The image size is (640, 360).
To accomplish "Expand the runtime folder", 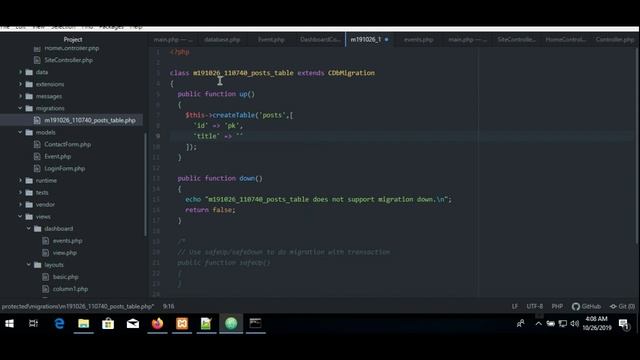I will [20, 180].
